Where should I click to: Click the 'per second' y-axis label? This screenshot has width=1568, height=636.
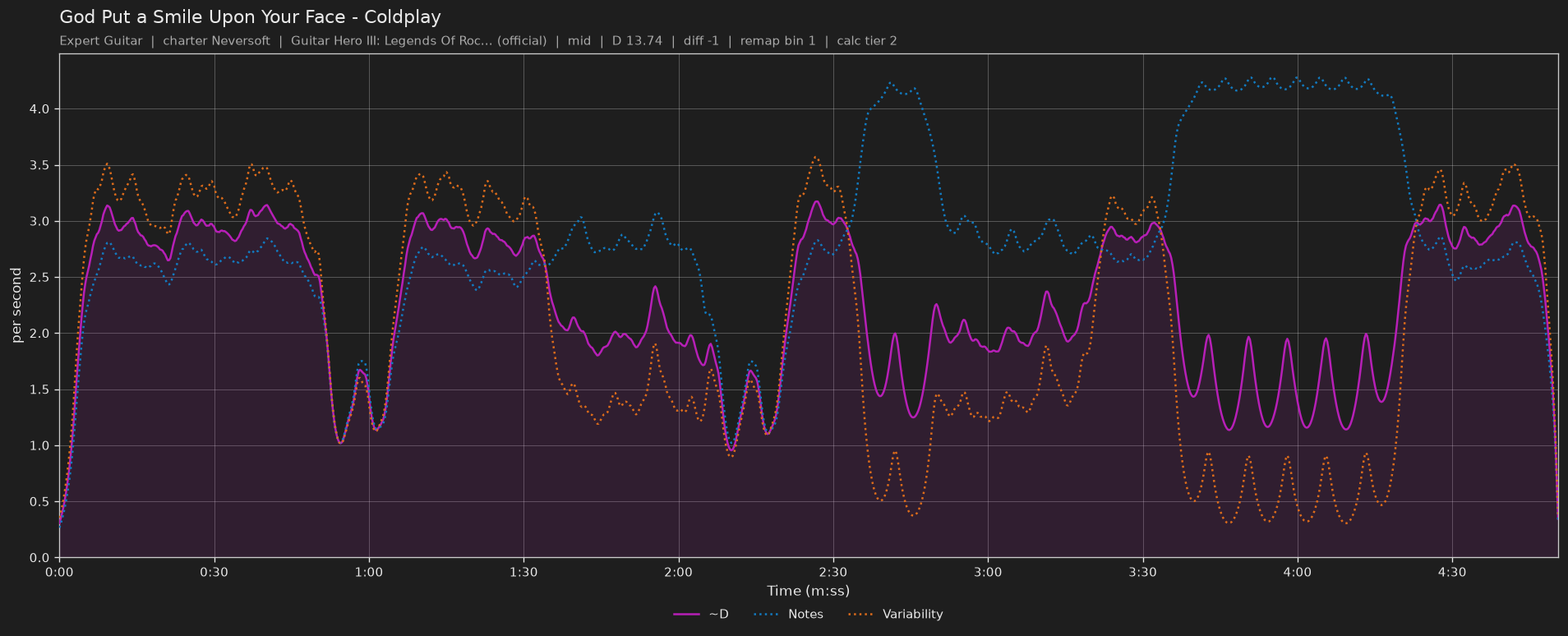tap(16, 305)
